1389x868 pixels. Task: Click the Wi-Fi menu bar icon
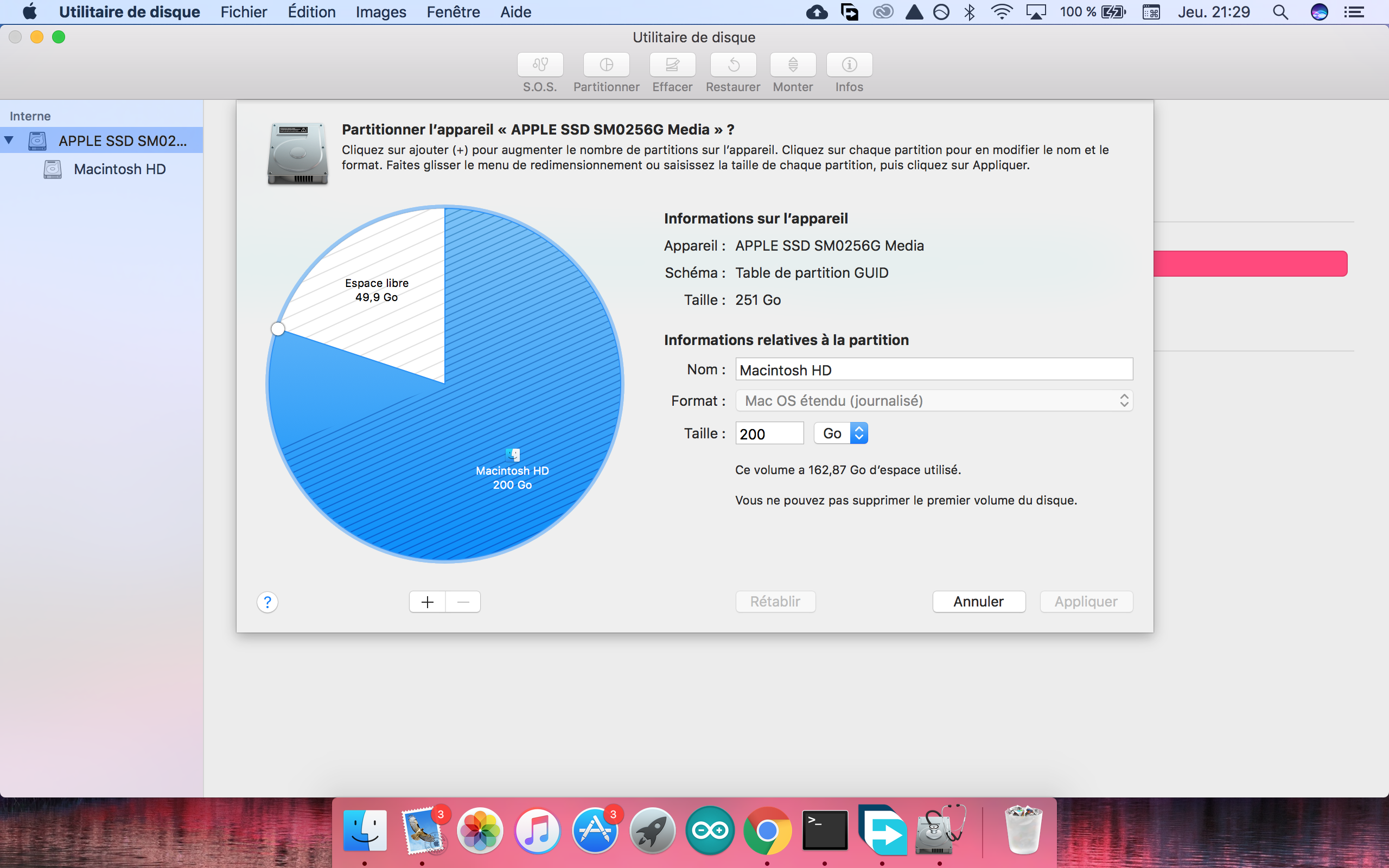point(1002,11)
